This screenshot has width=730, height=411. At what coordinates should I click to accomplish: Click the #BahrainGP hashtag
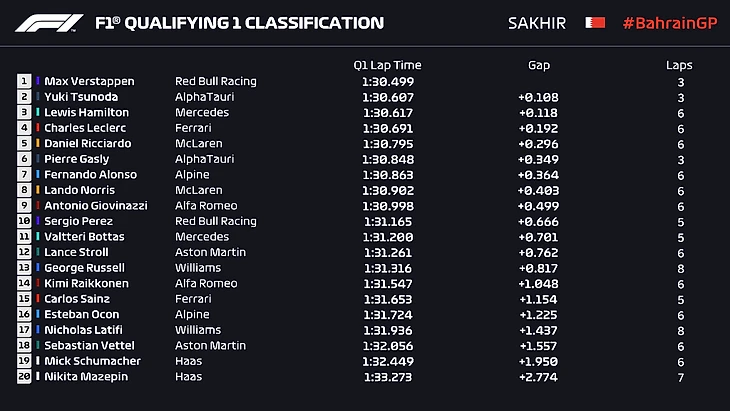tap(668, 22)
